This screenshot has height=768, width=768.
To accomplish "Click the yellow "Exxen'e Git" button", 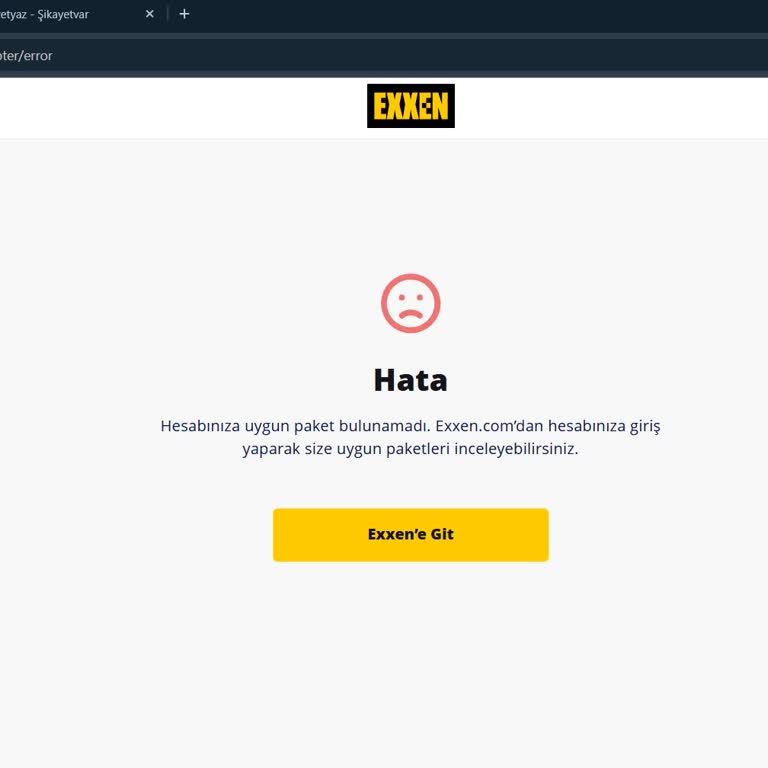I will tap(410, 534).
